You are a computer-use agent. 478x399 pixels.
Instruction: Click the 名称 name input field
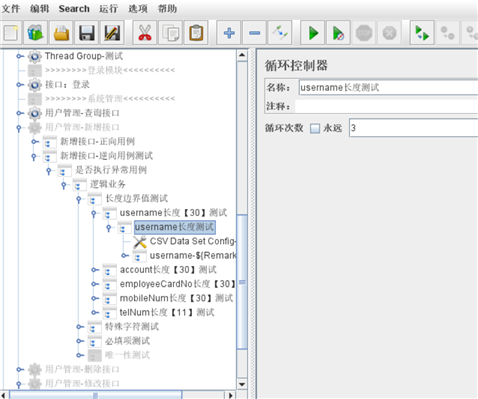[x=388, y=88]
